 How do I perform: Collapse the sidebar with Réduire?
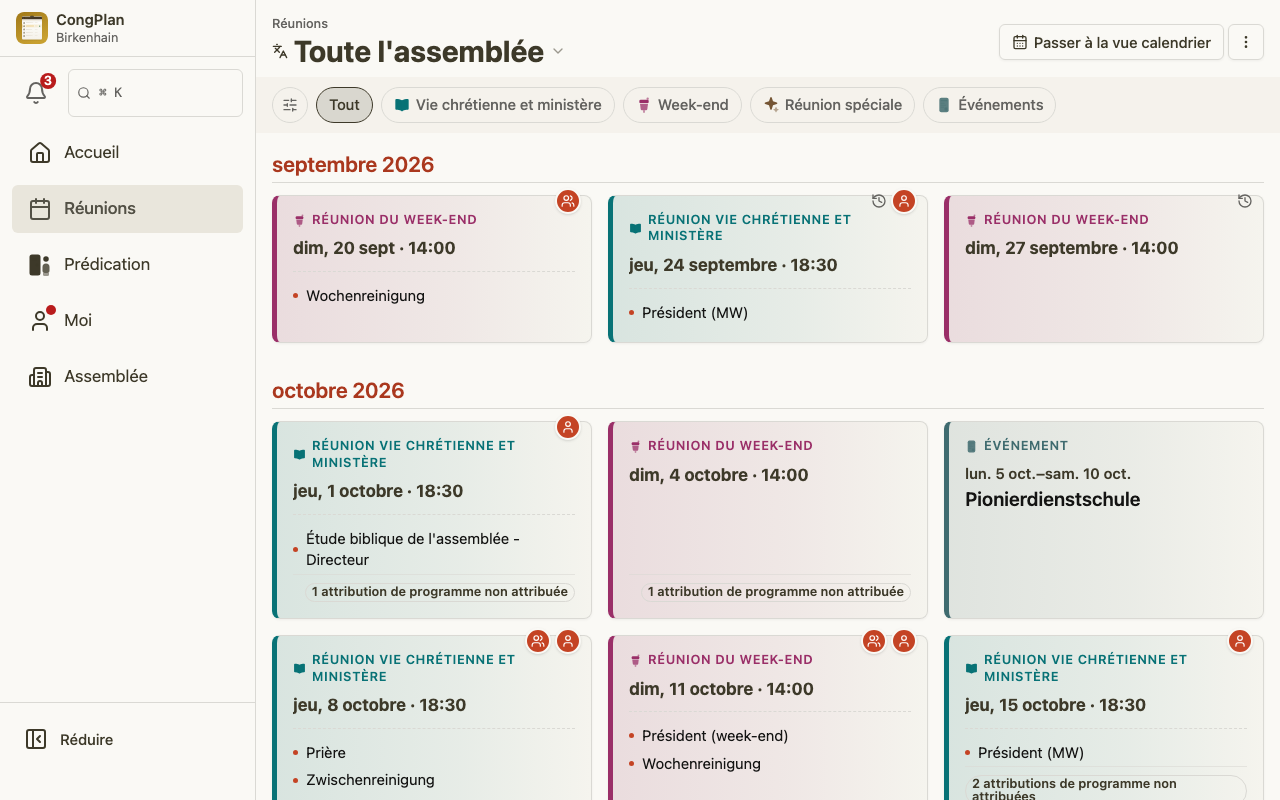point(127,740)
